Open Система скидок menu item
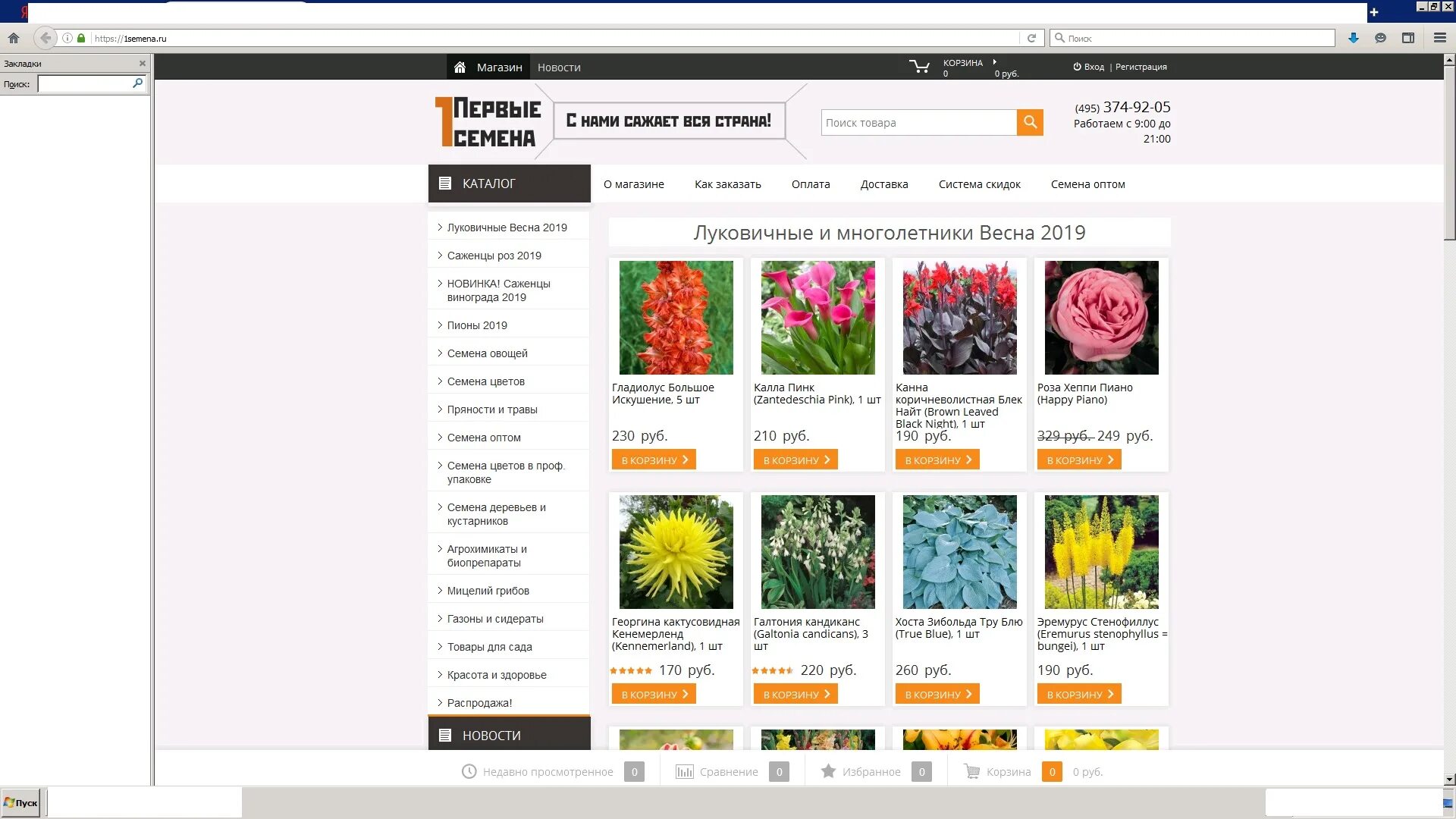 [x=980, y=184]
